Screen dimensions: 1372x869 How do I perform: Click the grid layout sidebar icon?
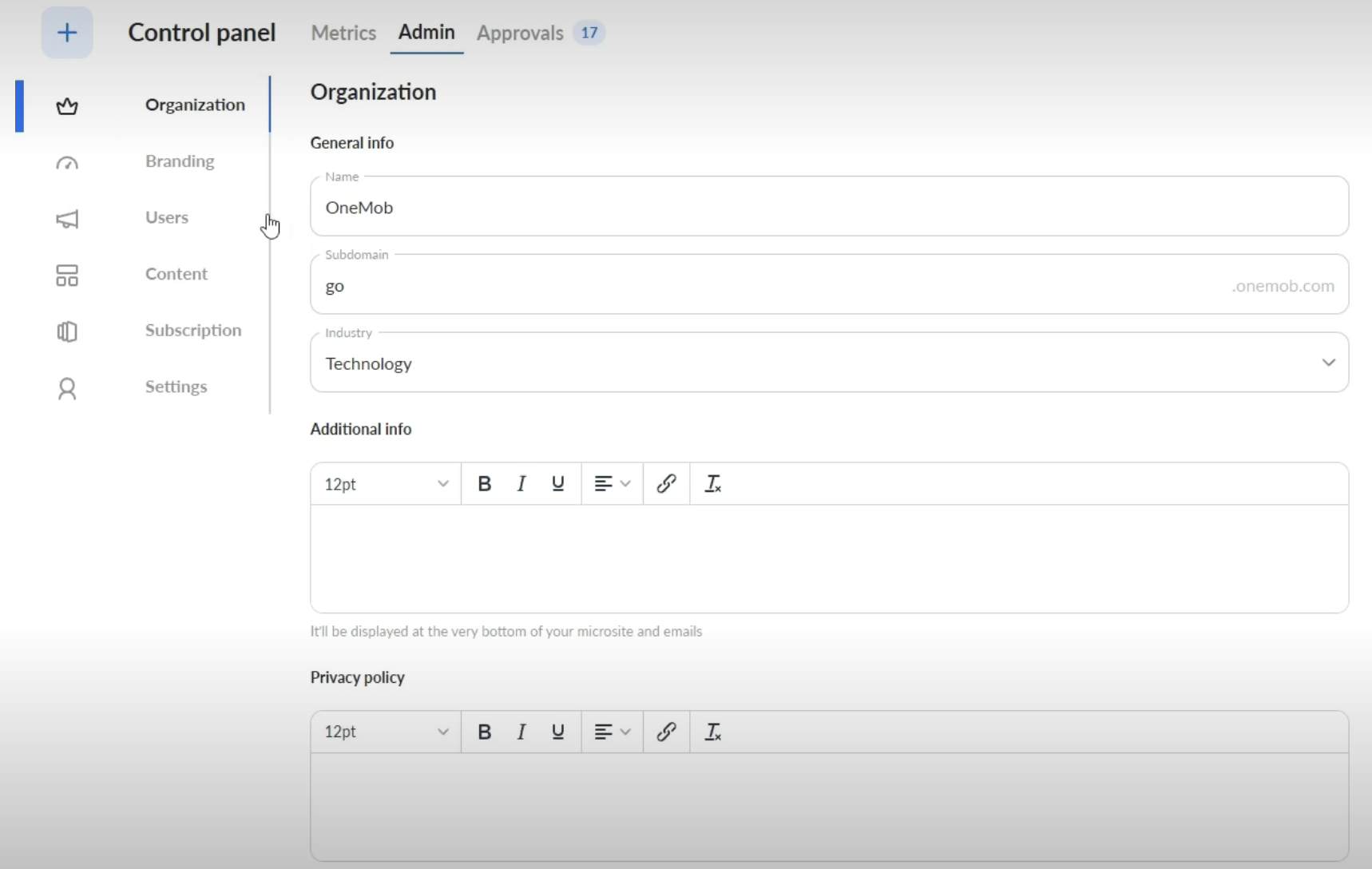click(67, 276)
